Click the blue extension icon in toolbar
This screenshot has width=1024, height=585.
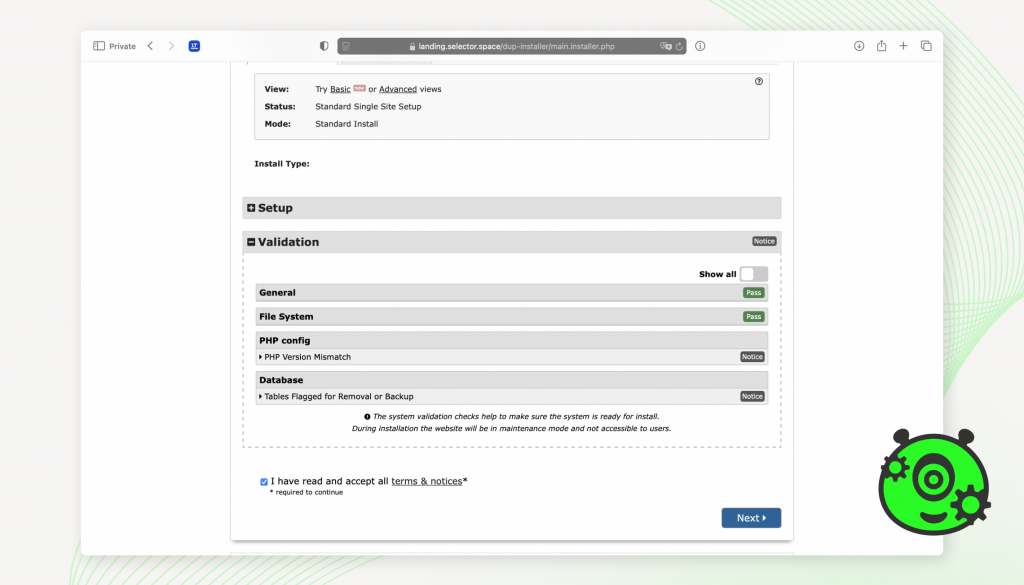point(194,46)
